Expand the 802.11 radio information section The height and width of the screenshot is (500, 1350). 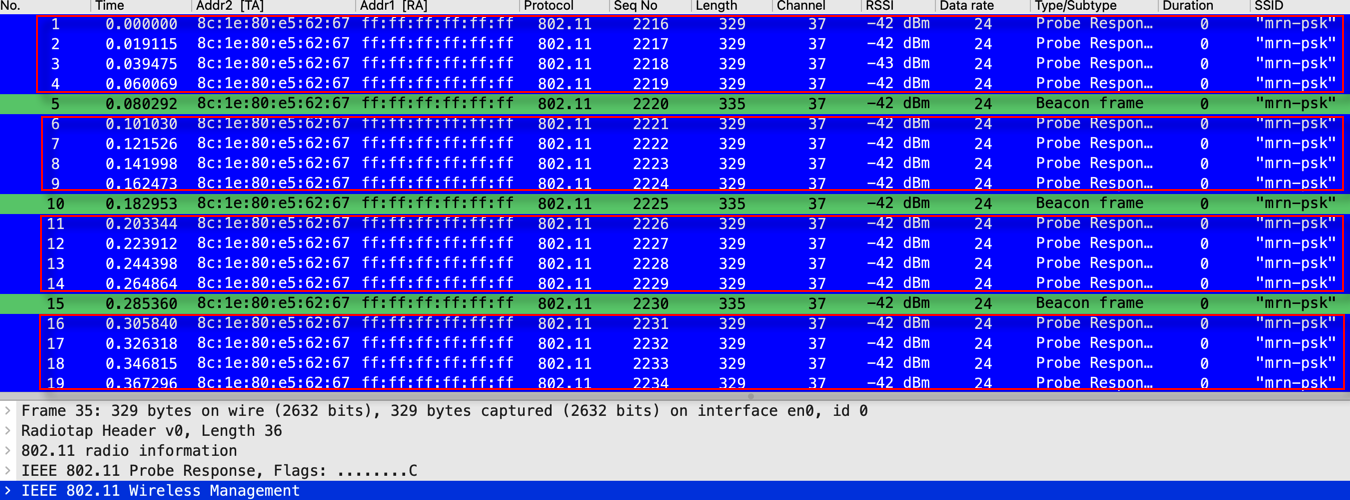[x=8, y=451]
